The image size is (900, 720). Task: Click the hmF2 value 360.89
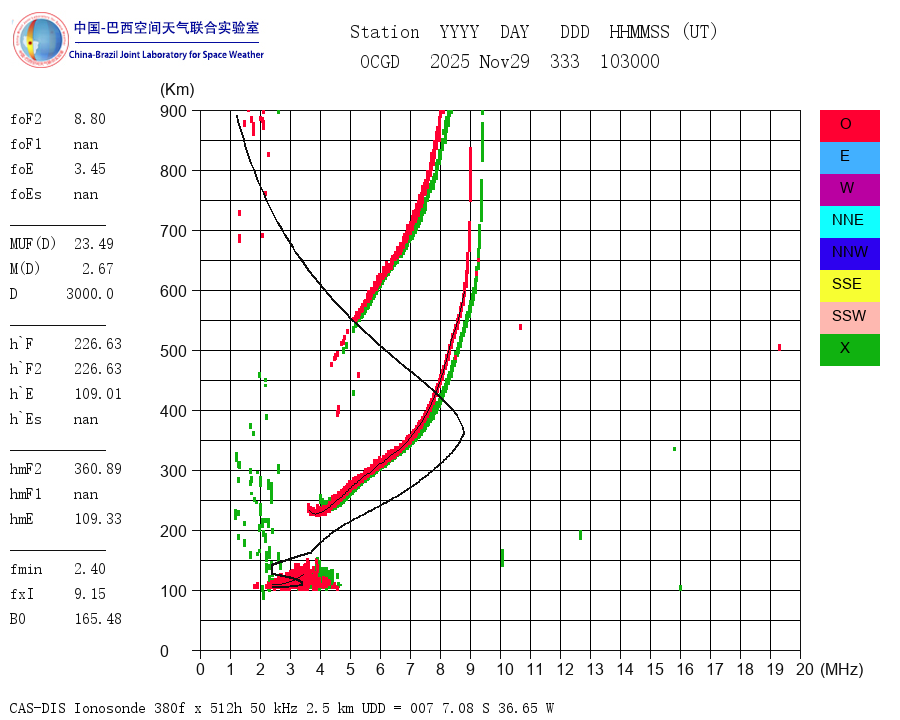[x=98, y=469]
